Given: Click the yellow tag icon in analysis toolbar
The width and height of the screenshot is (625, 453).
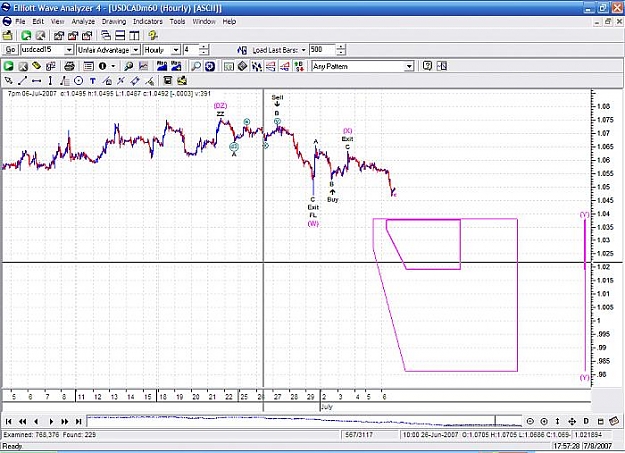Looking at the screenshot, I should click(x=36, y=66).
